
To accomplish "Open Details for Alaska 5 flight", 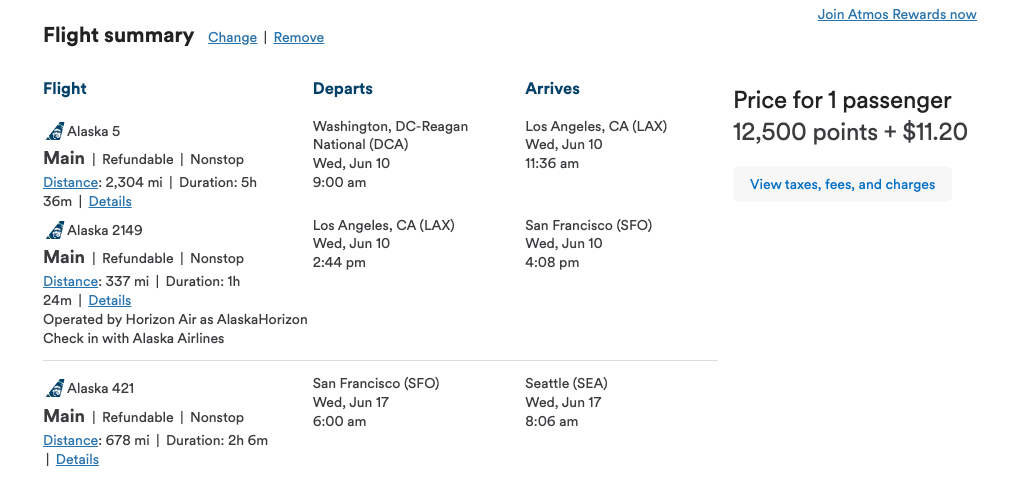I will 110,201.
